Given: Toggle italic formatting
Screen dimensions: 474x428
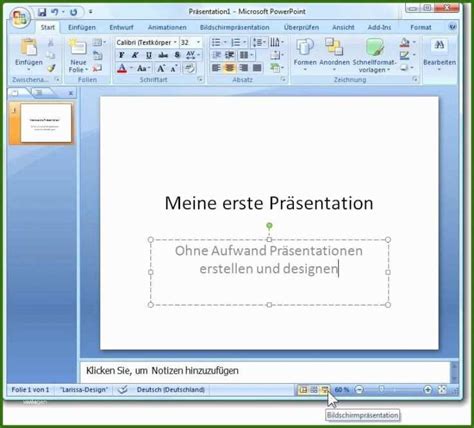Looking at the screenshot, I should tap(135, 55).
